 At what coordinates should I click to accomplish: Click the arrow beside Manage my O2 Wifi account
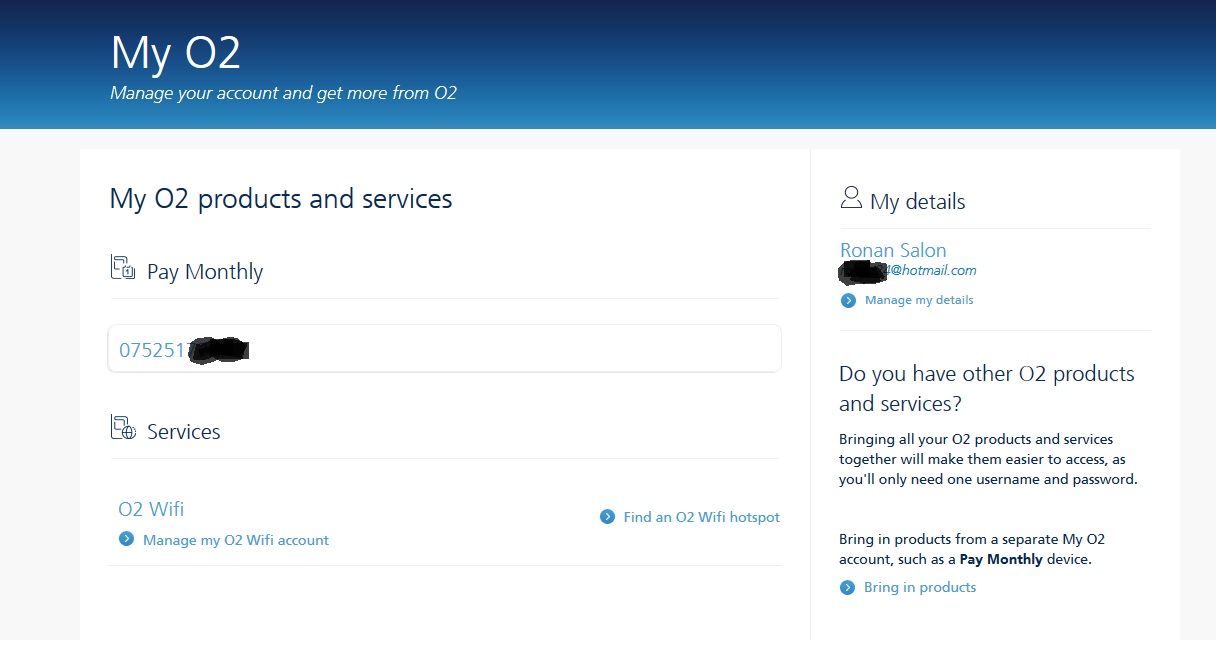[x=126, y=538]
